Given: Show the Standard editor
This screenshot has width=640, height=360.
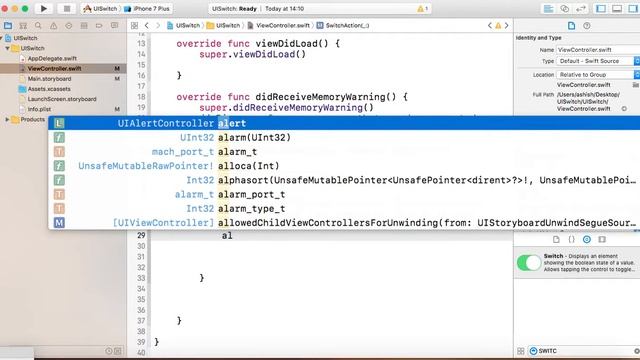Looking at the screenshot, I should [549, 9].
